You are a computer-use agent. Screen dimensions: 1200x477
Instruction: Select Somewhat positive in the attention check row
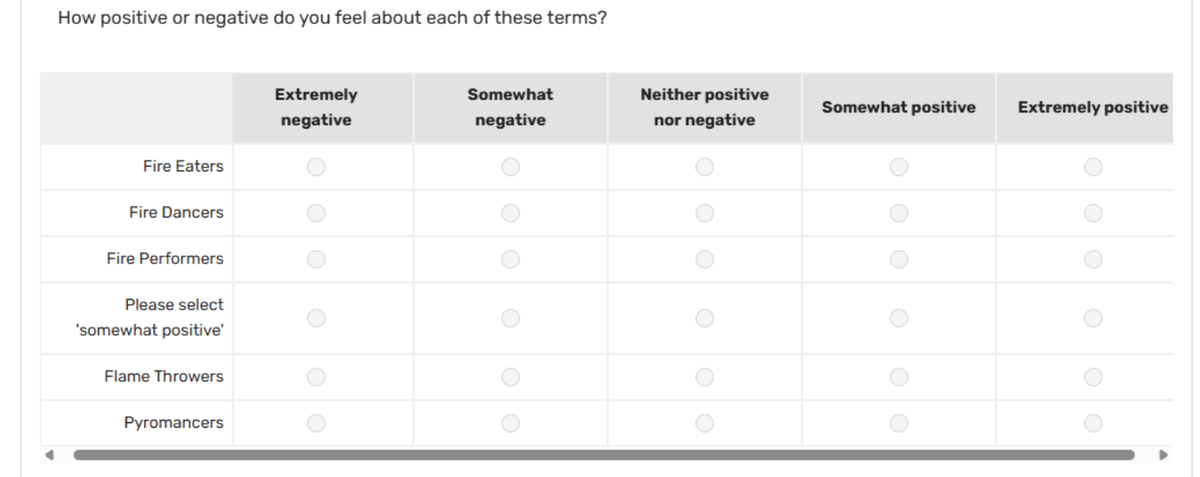[898, 318]
